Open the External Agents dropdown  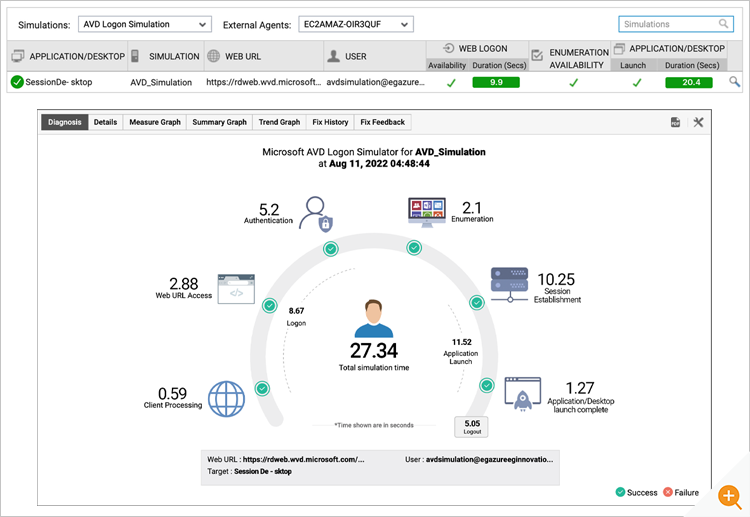pos(356,24)
